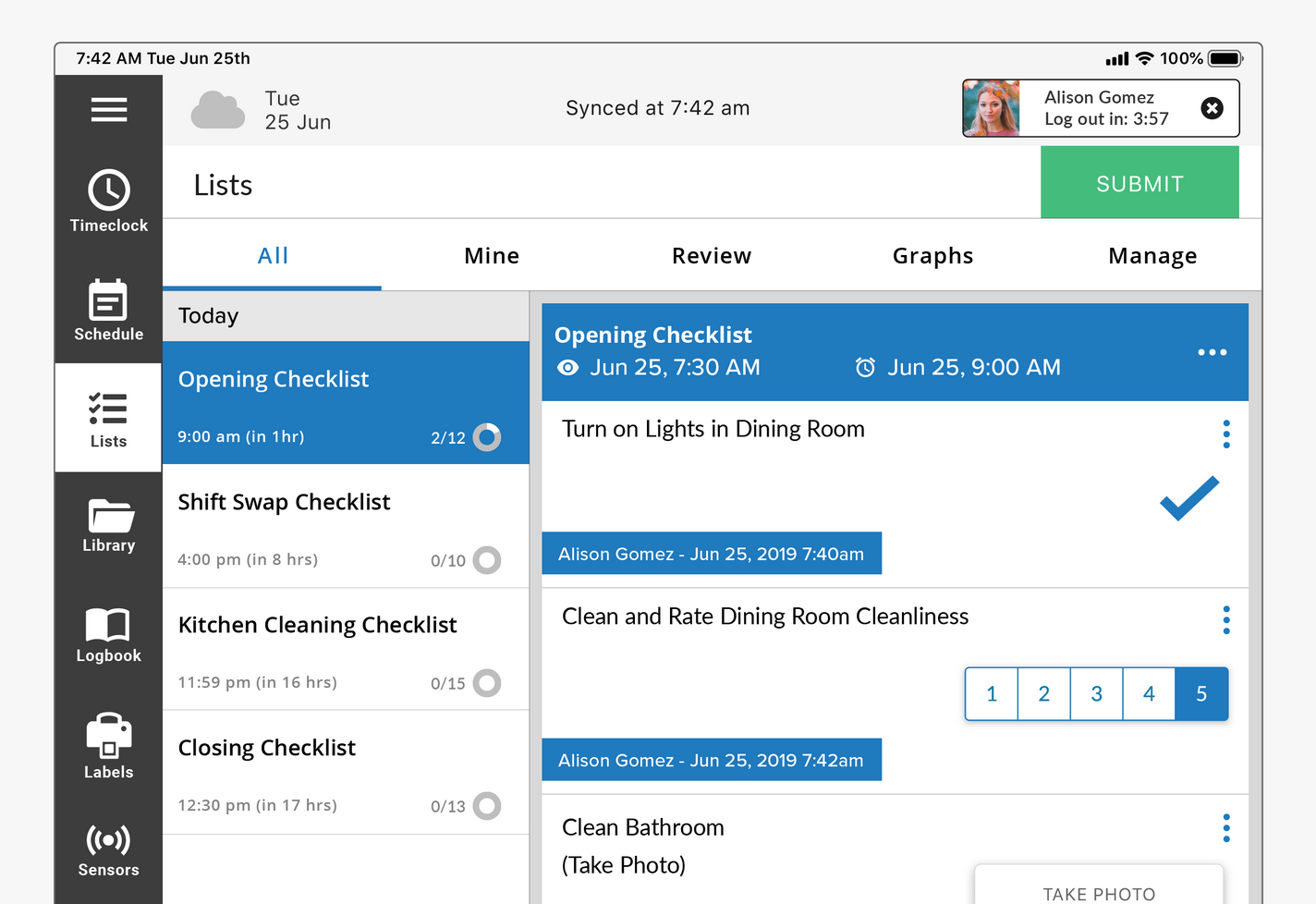
Task: Open options for Turn on Lights task
Action: point(1226,434)
